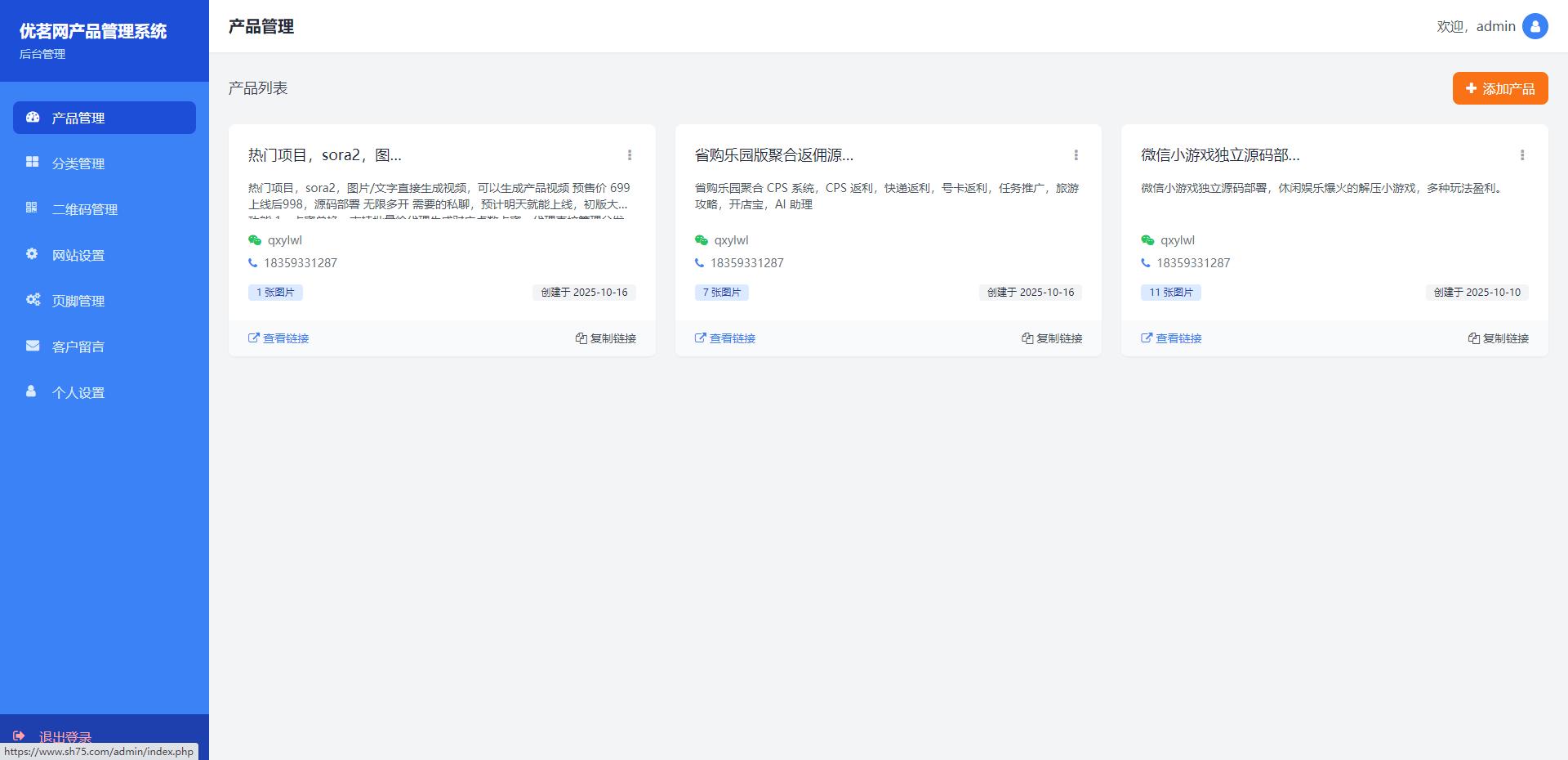Screen dimensions: 1568x760
Task: Copy link of the 微信小游戏 product
Action: (1498, 338)
